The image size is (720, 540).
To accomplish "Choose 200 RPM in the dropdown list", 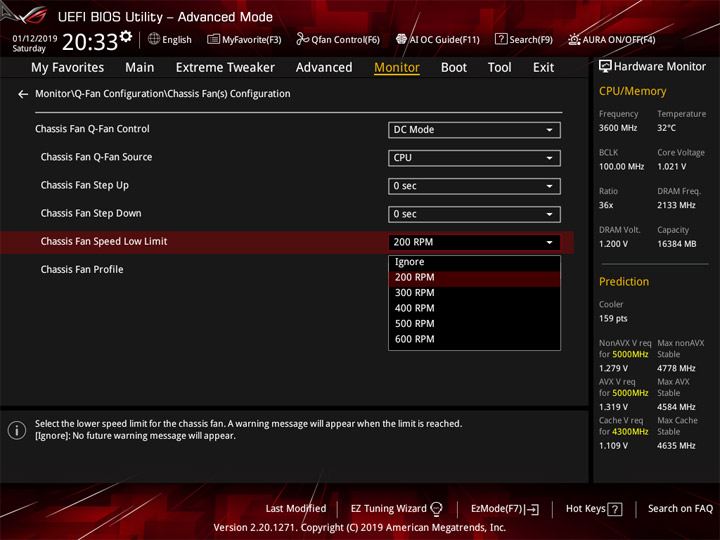I will click(474, 277).
